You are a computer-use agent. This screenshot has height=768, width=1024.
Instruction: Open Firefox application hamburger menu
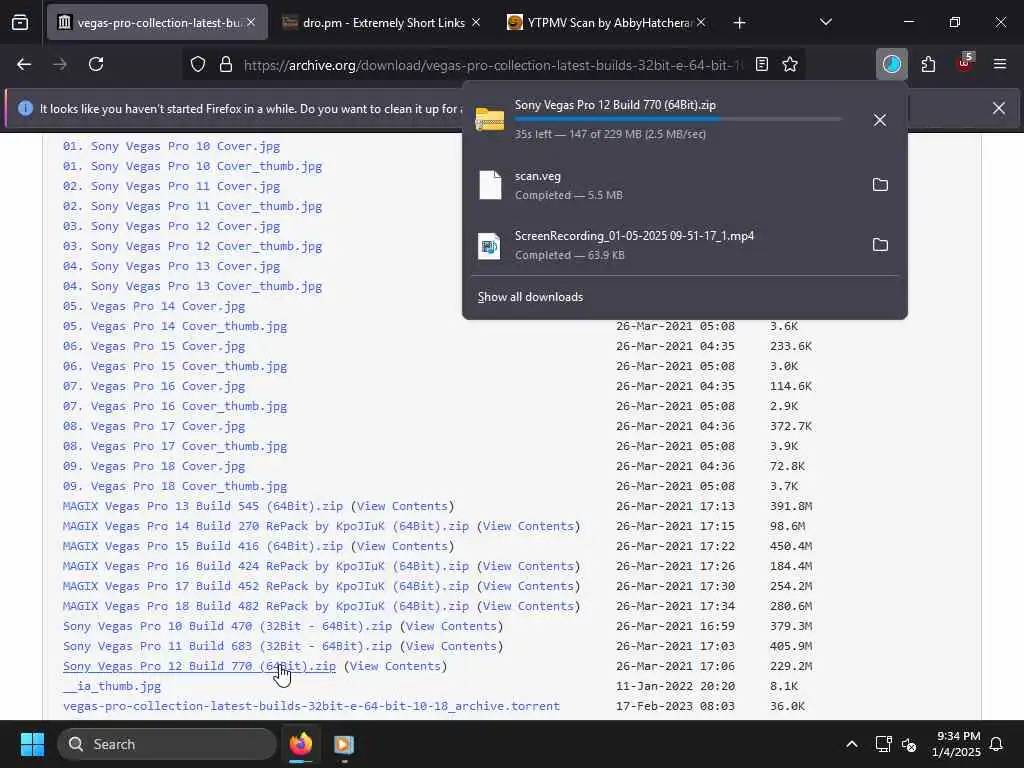pos(1000,64)
